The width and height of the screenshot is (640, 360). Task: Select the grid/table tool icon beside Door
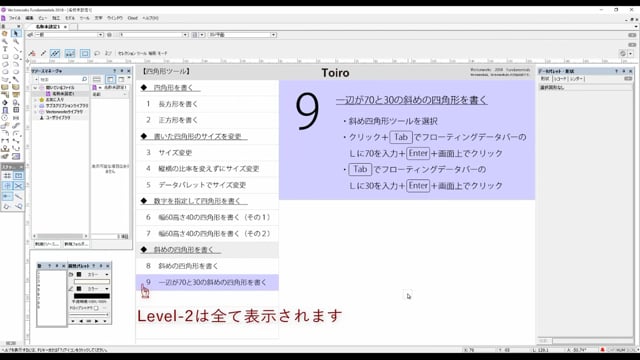[16, 110]
